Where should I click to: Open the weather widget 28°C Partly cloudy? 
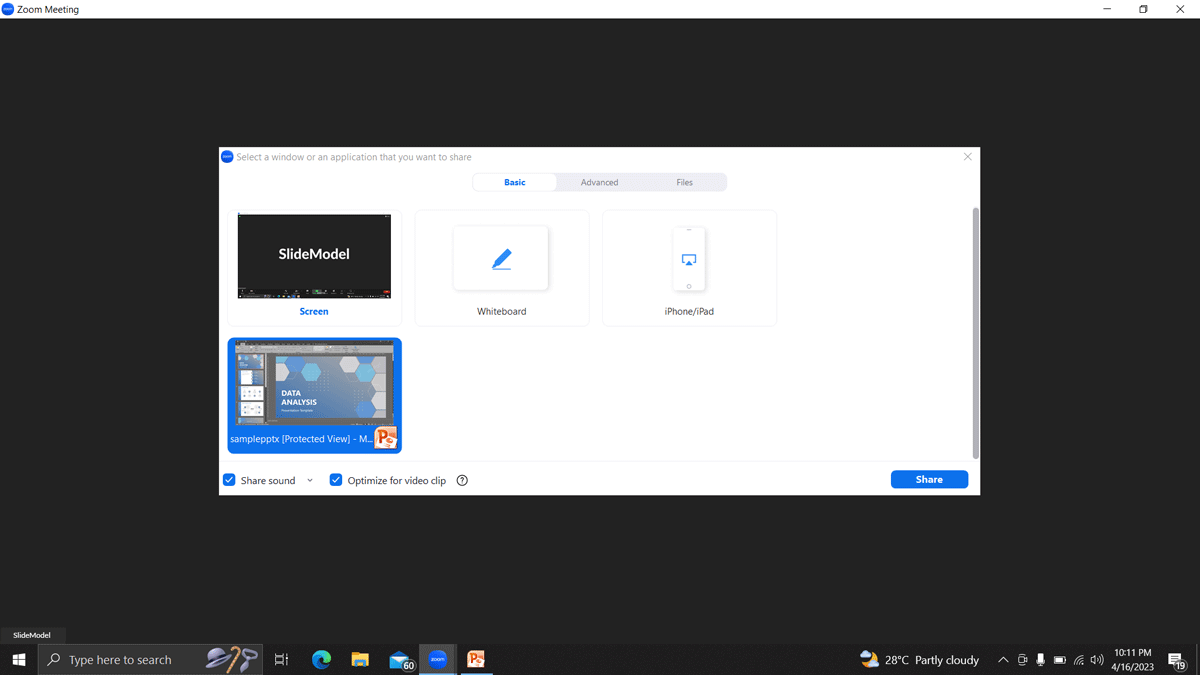click(919, 660)
